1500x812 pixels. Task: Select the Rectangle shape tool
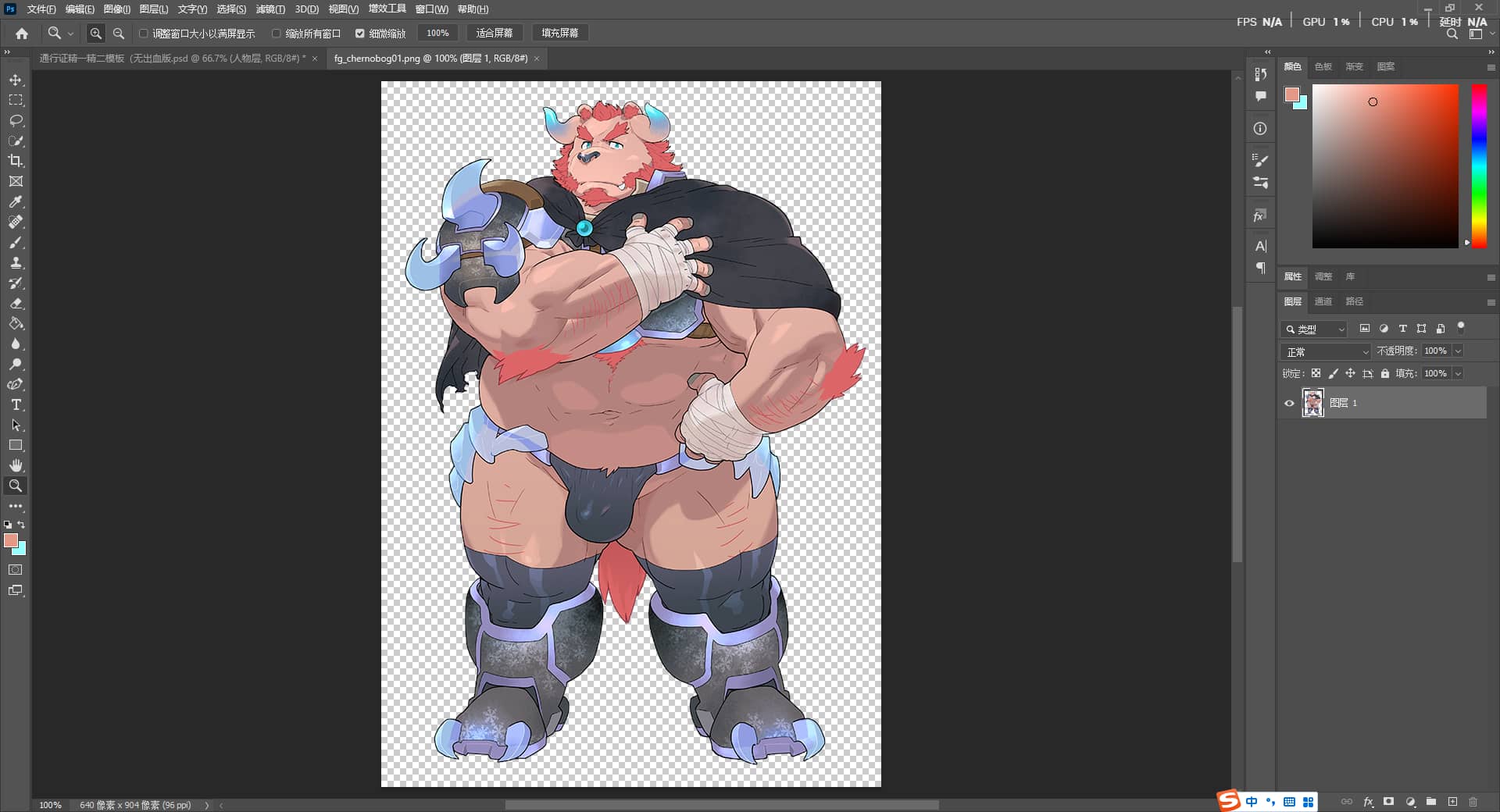coord(16,446)
